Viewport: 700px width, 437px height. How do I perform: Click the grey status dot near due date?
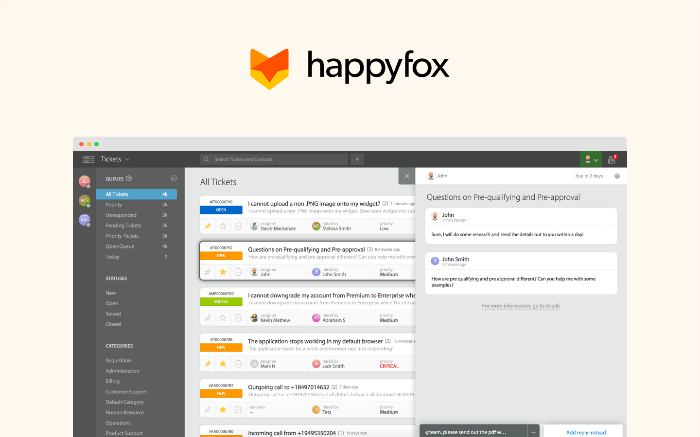[x=617, y=176]
